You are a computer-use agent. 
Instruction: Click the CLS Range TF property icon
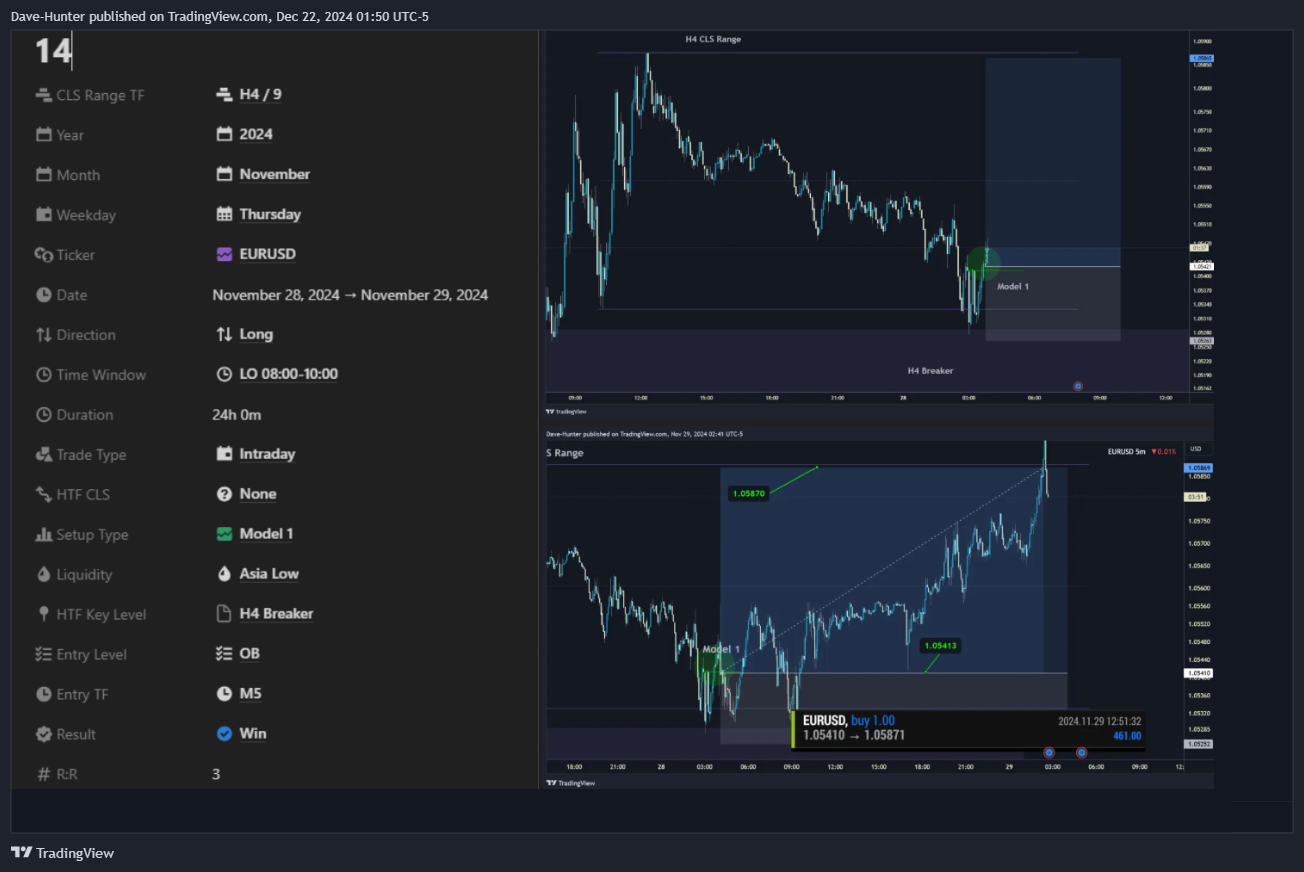click(43, 95)
